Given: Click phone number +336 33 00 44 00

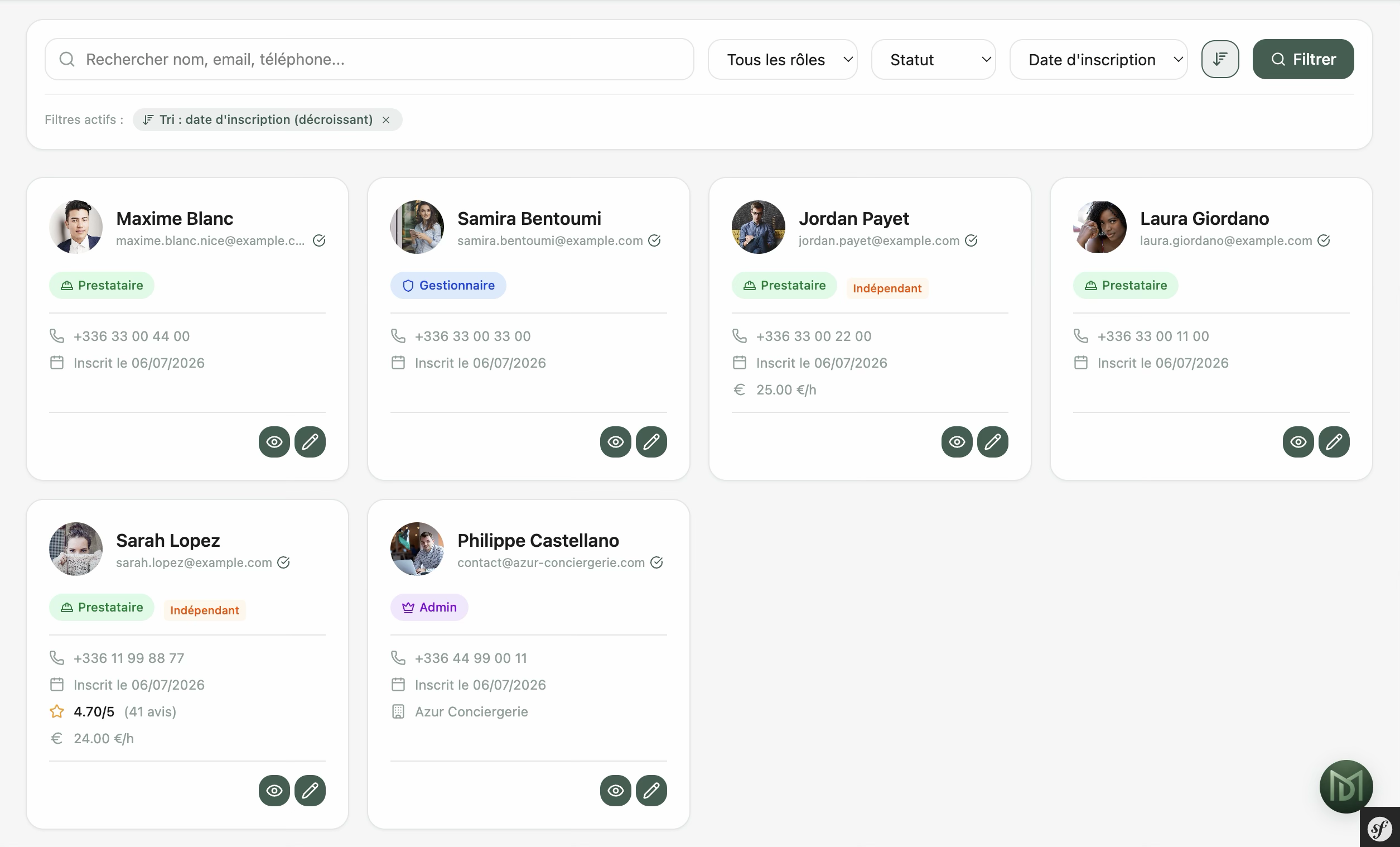Looking at the screenshot, I should point(131,336).
